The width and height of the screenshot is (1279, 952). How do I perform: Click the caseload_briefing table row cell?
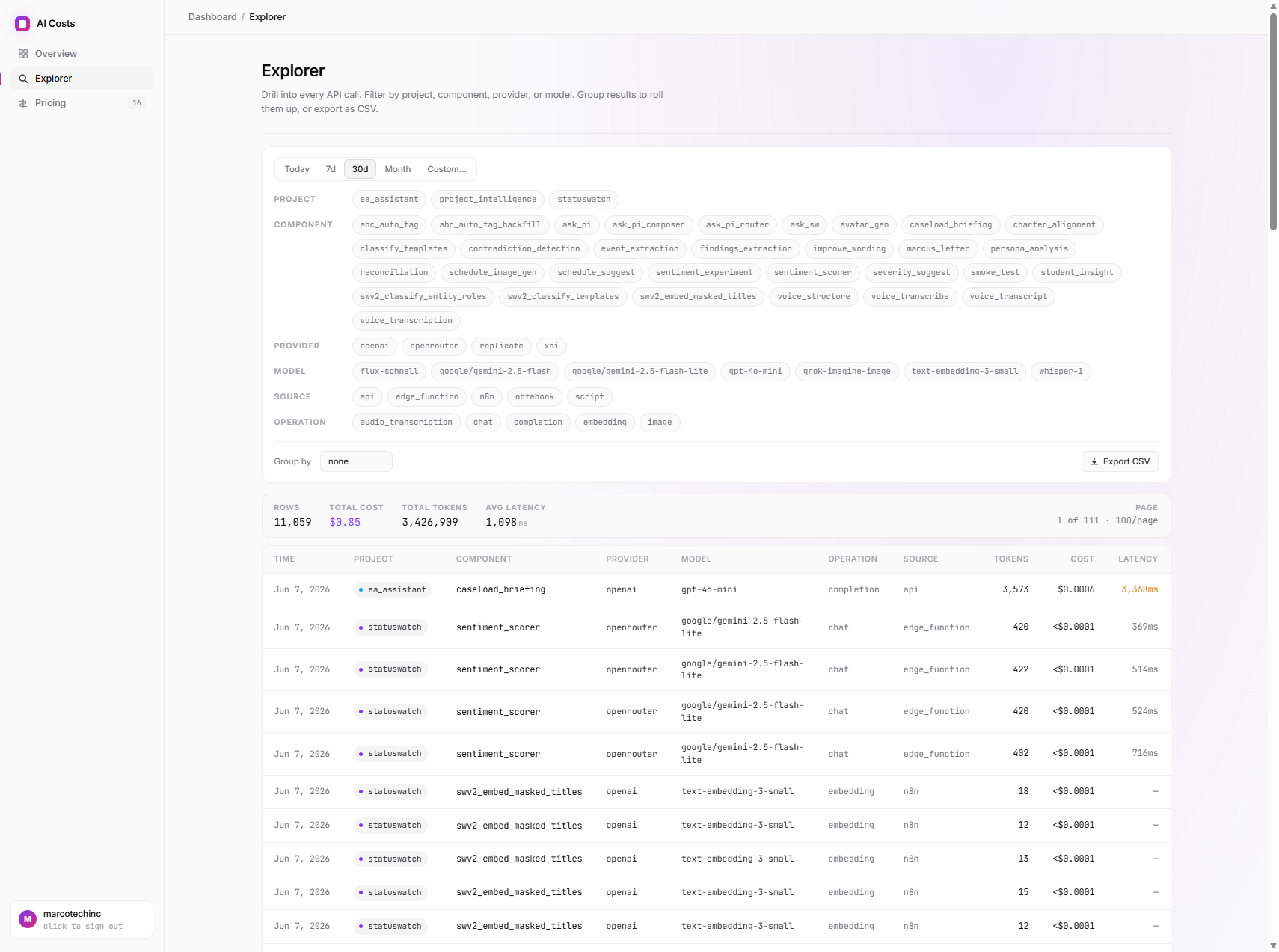click(x=500, y=590)
